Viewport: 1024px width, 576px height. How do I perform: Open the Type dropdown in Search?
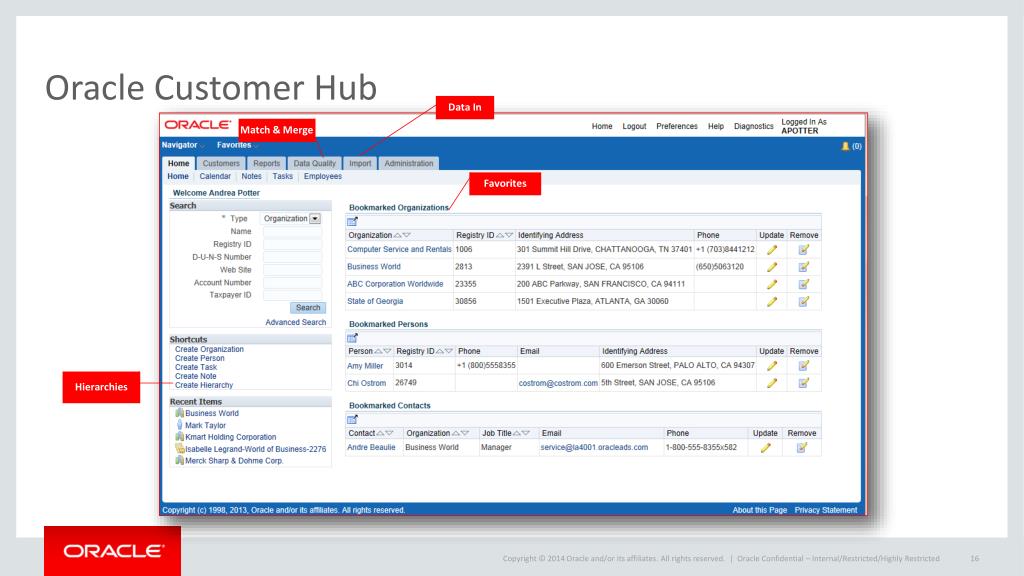pos(315,219)
